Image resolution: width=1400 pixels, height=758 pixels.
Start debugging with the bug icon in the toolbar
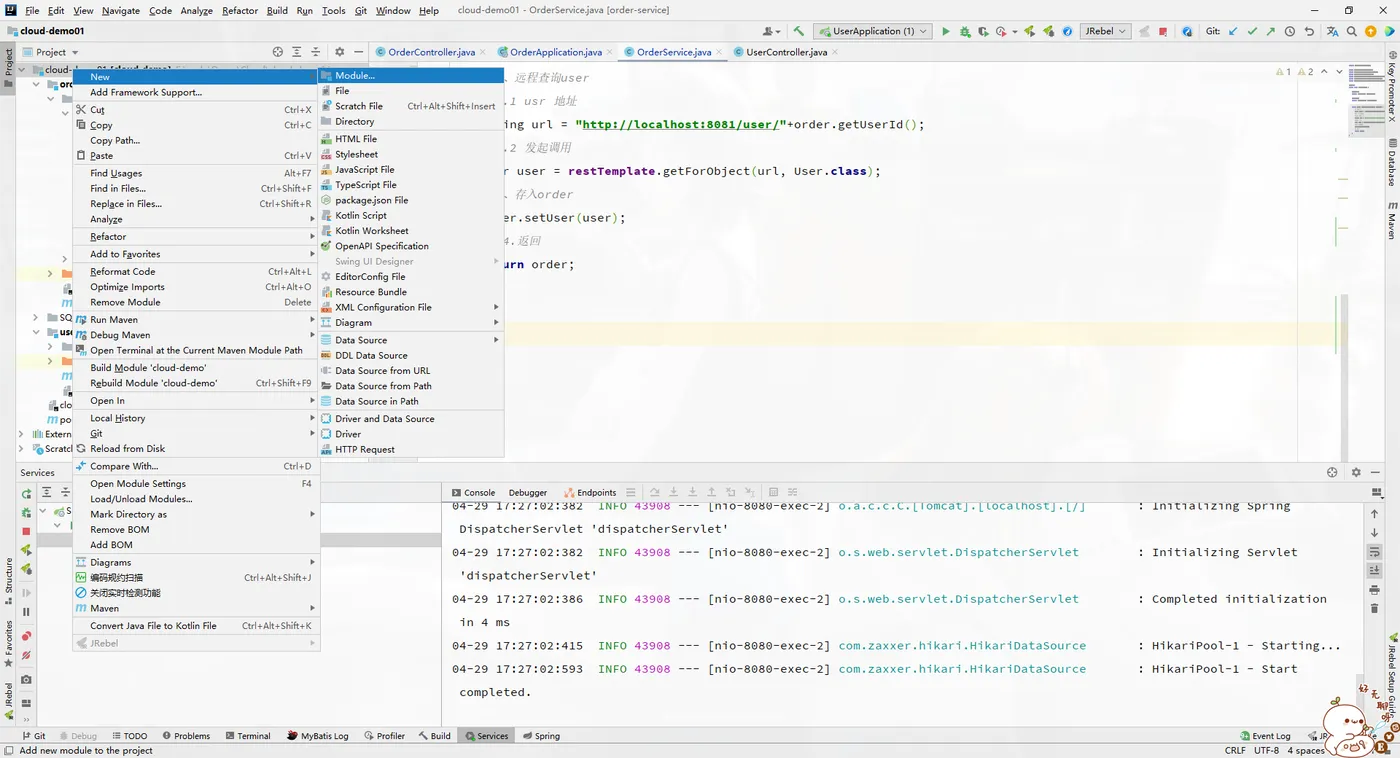pyautogui.click(x=965, y=31)
